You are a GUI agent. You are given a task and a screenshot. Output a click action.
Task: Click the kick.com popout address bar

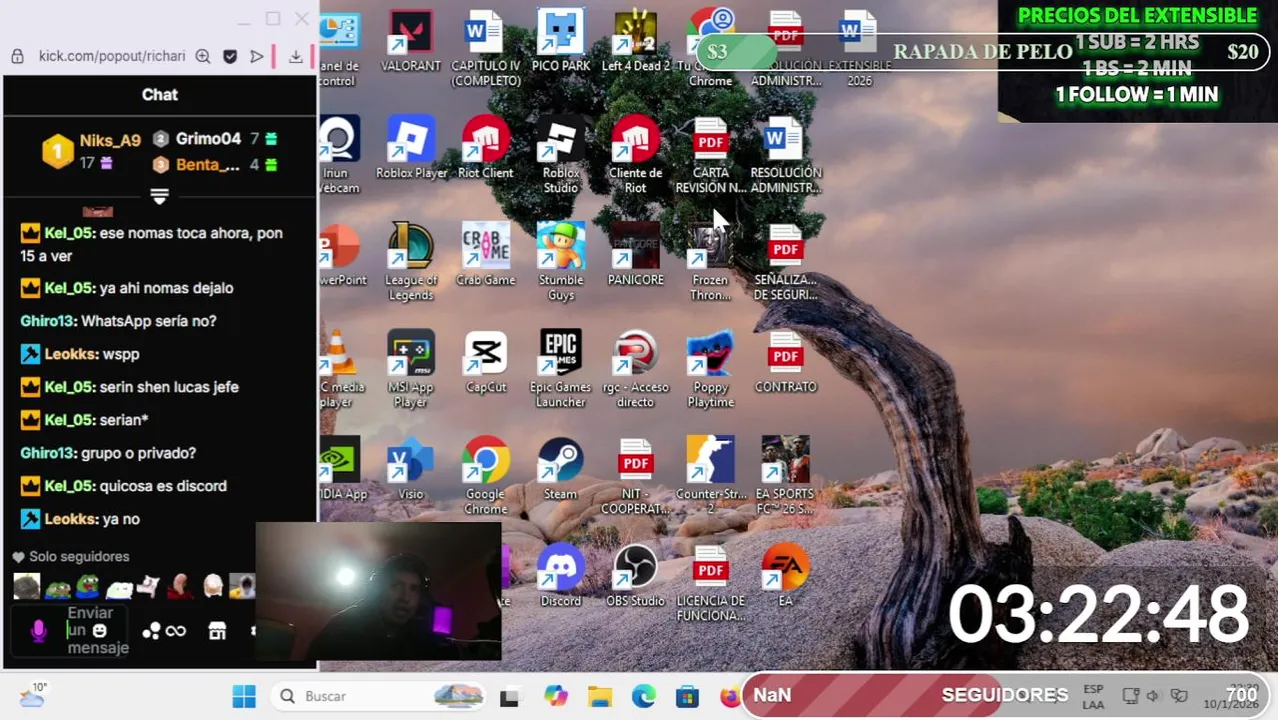pos(112,56)
